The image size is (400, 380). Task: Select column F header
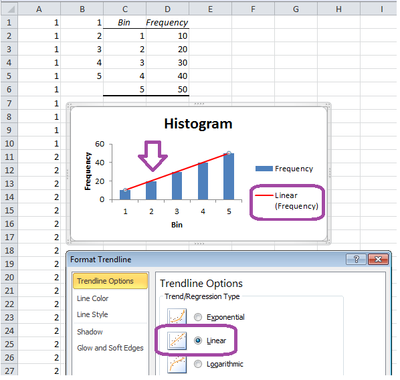click(253, 9)
